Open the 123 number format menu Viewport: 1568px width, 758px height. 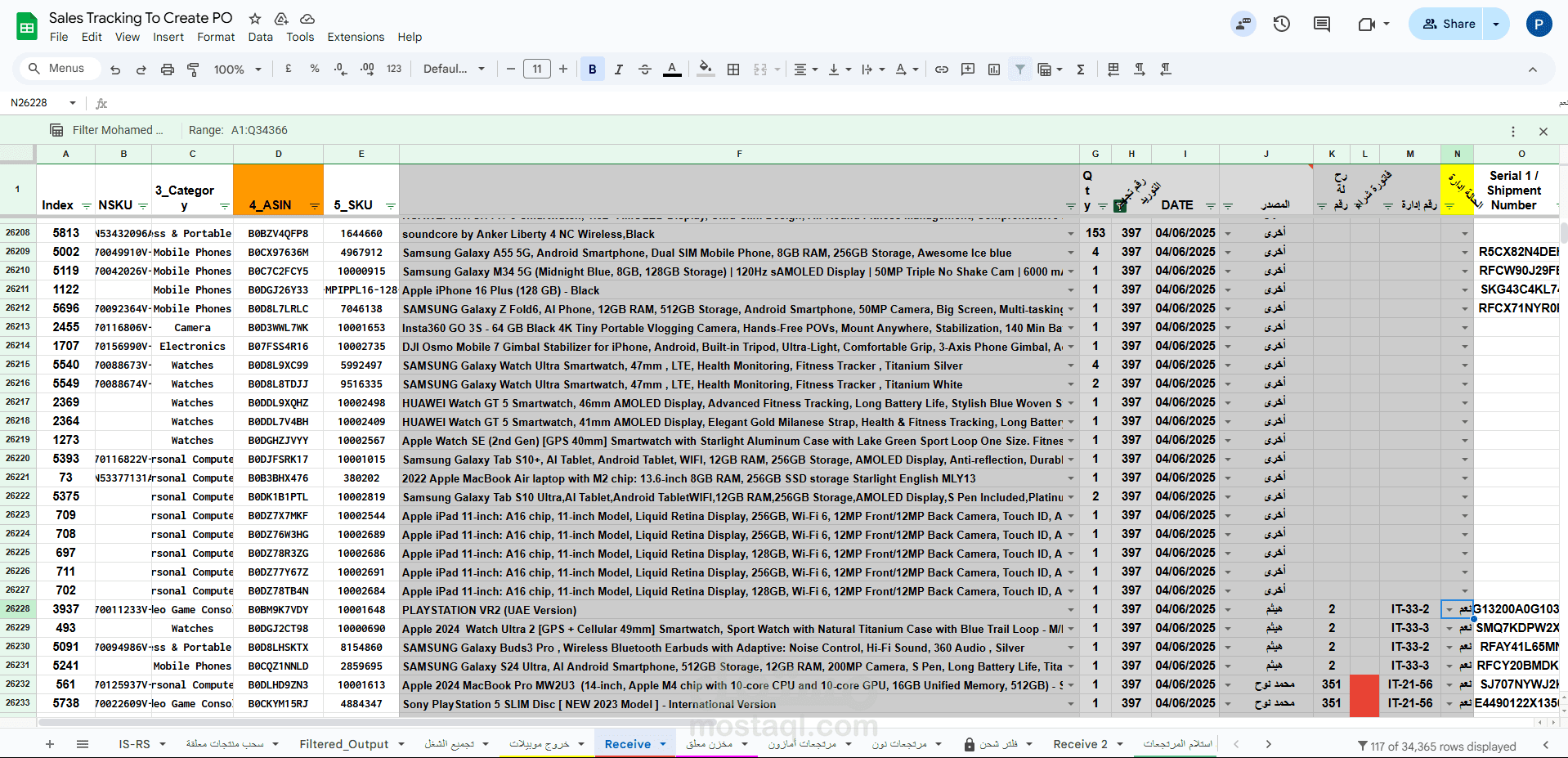394,70
